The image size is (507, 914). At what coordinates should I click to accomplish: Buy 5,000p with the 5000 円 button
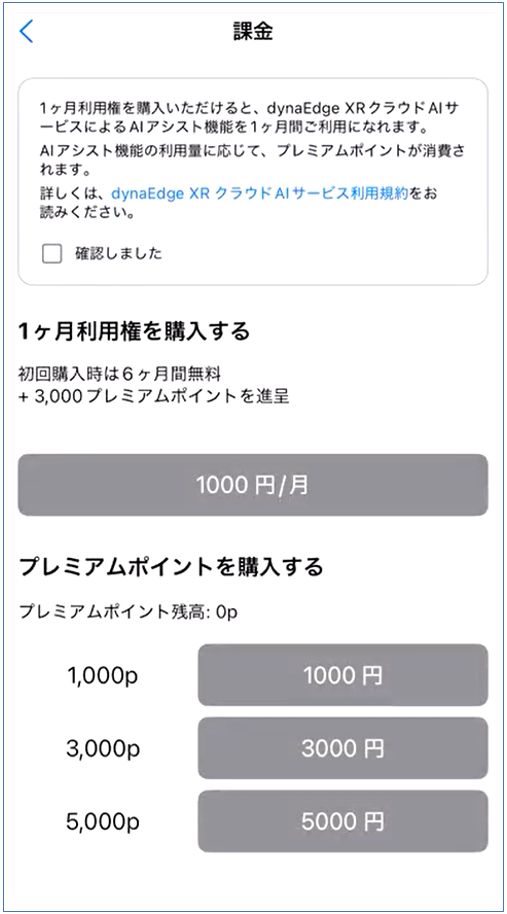pos(343,821)
